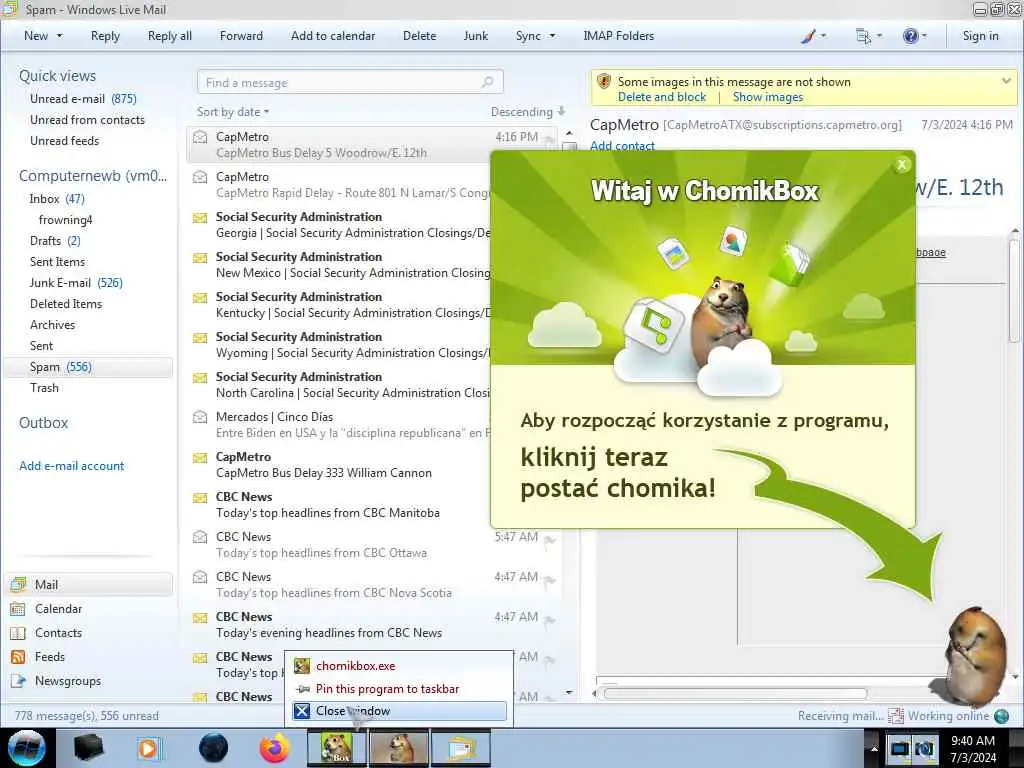
Task: Close the ChomikBox welcome popup
Action: 902,165
